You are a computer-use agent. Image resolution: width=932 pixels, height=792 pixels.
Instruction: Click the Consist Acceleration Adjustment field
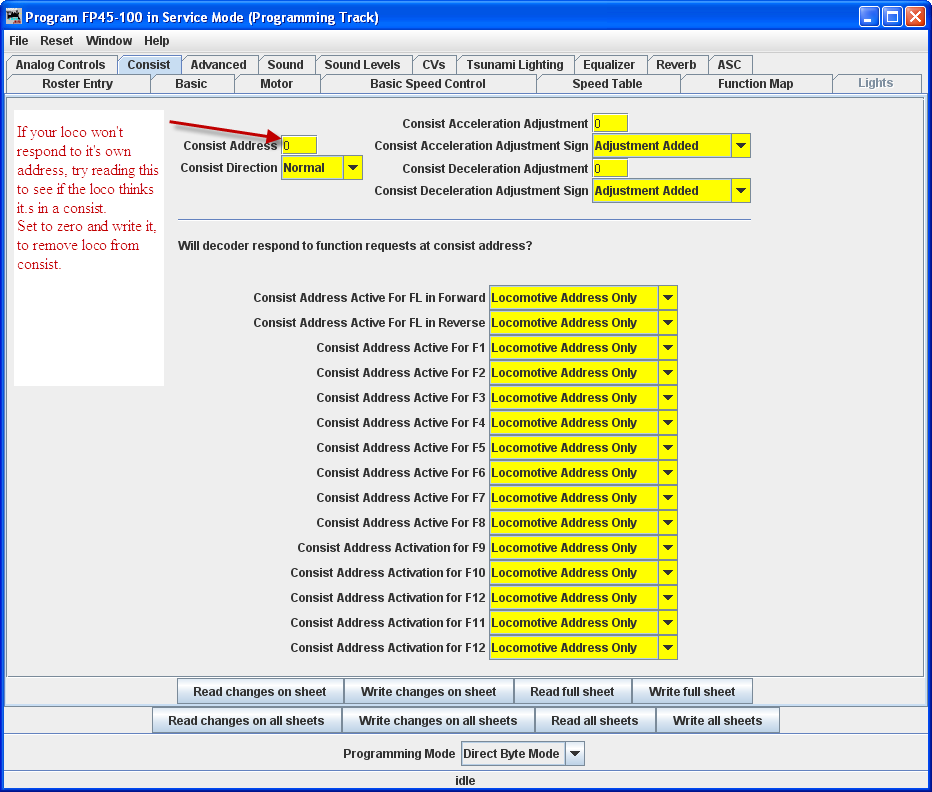tap(610, 124)
